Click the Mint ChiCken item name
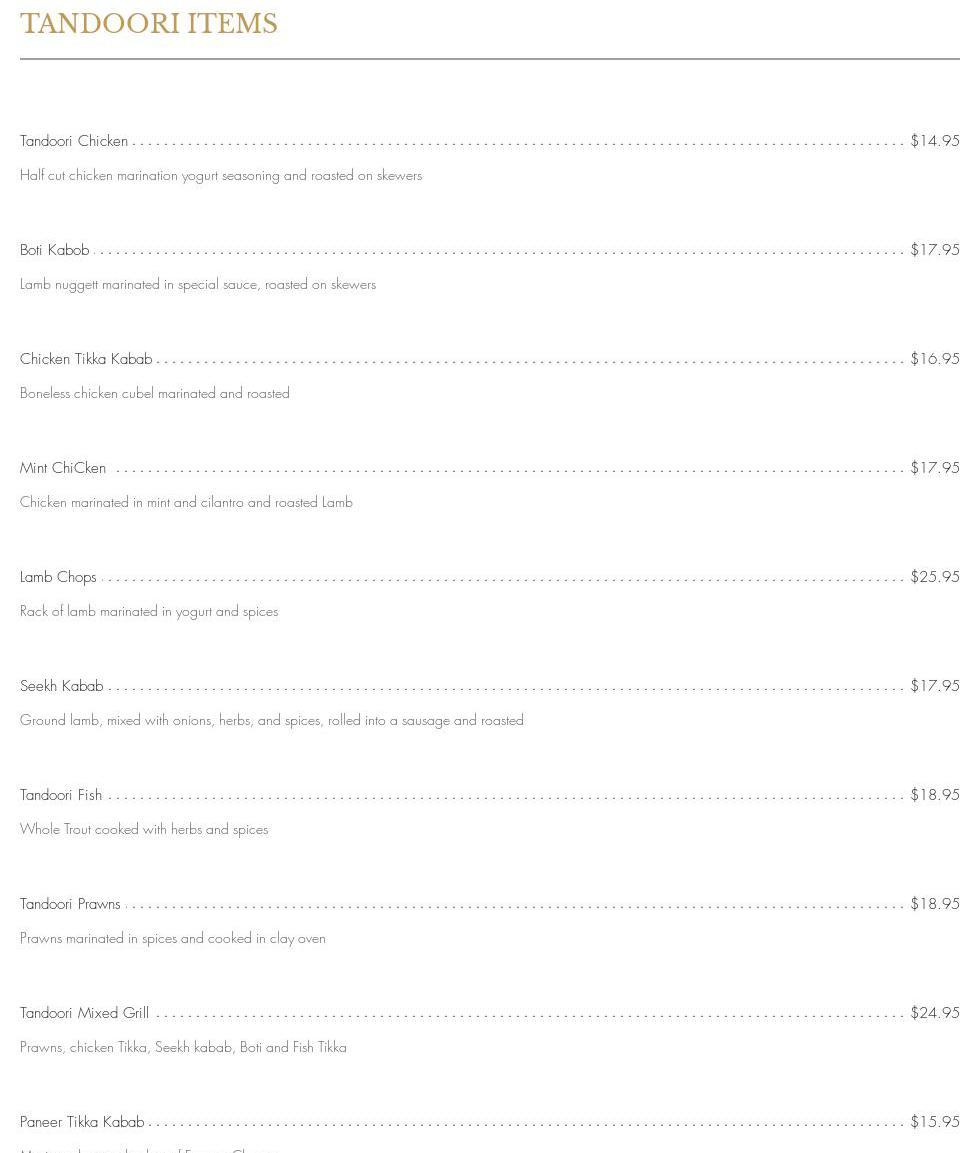 pos(63,468)
